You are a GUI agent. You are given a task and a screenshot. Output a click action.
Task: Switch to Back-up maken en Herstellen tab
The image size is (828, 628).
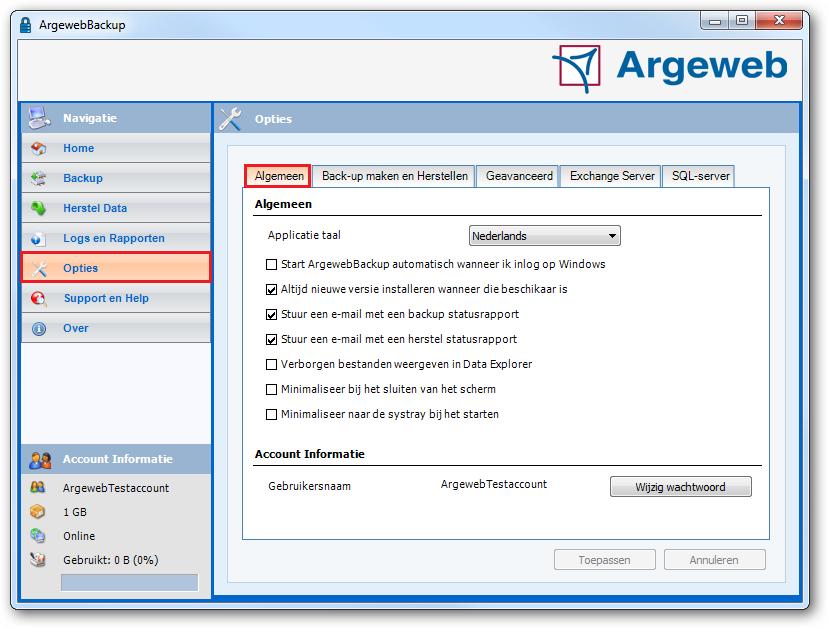(x=394, y=176)
